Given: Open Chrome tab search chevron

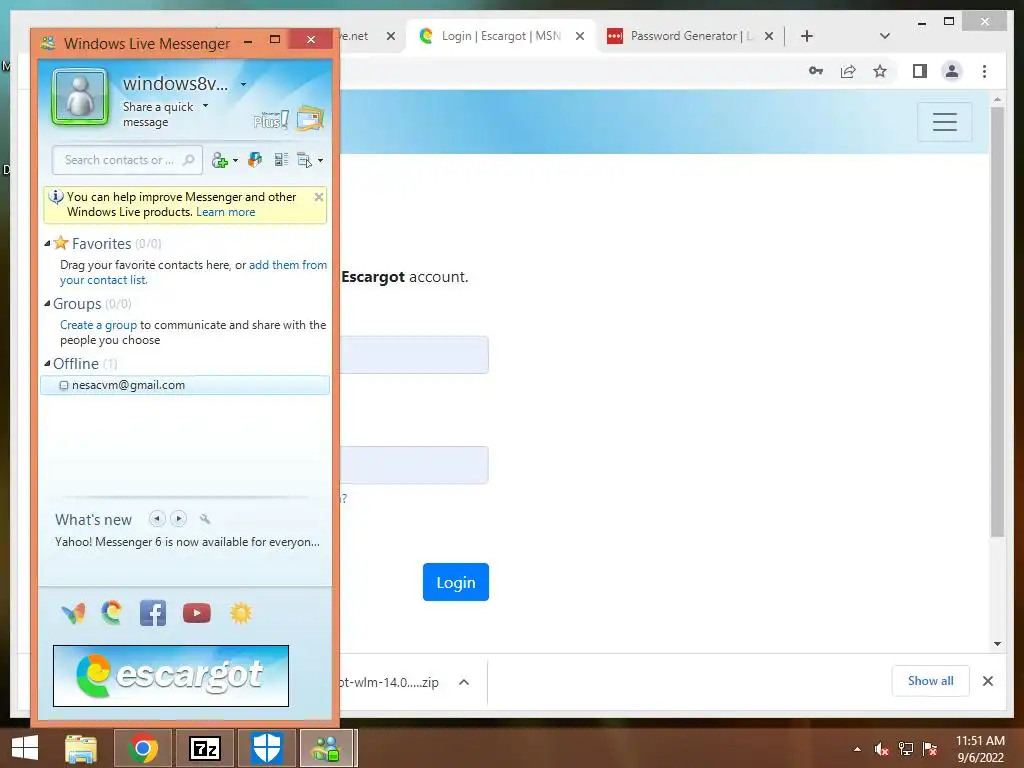Looking at the screenshot, I should coord(885,36).
